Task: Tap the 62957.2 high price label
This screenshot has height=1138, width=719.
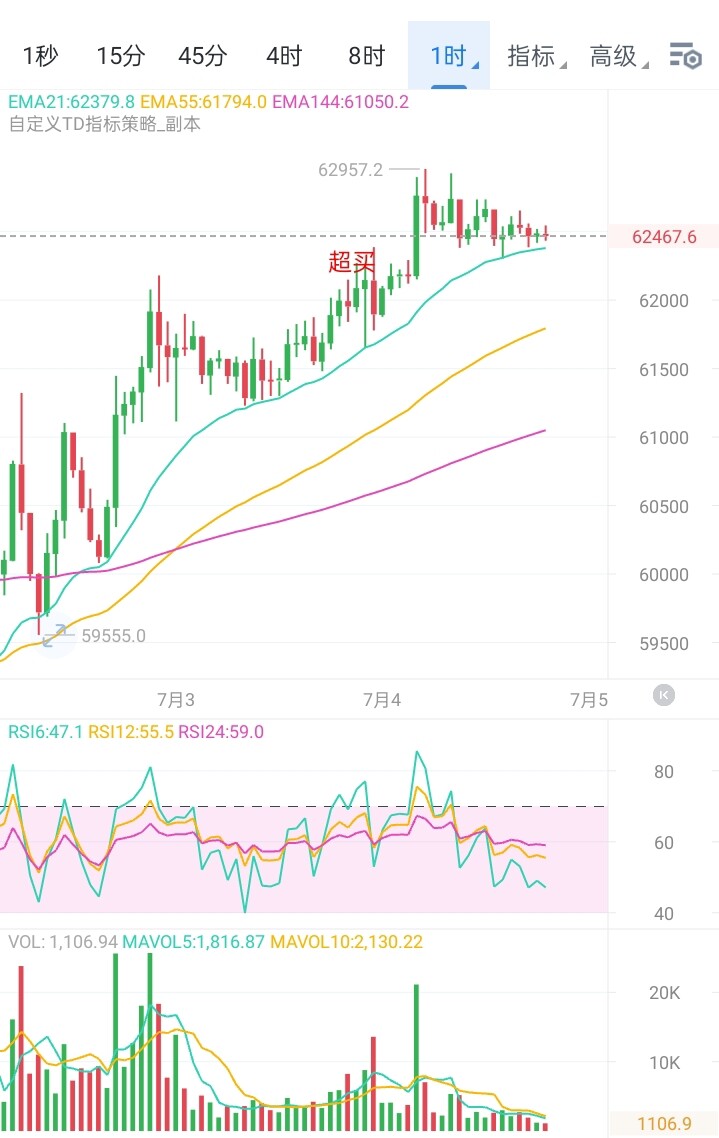Action: point(350,170)
